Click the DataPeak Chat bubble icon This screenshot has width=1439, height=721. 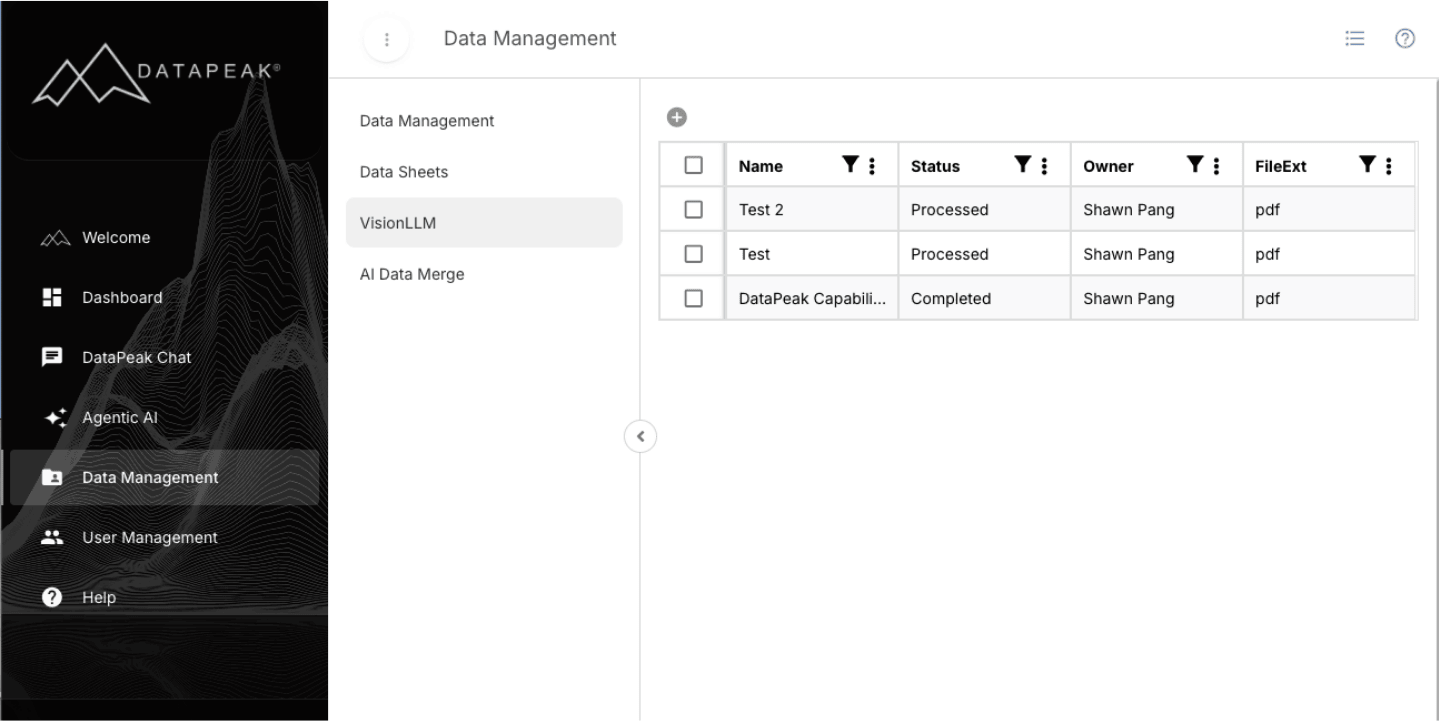click(x=52, y=357)
